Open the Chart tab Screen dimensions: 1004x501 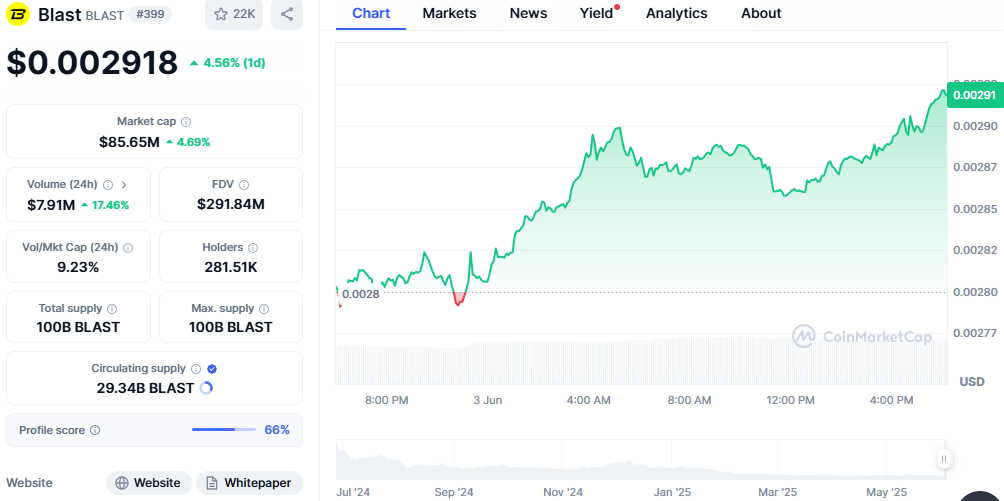coord(371,13)
